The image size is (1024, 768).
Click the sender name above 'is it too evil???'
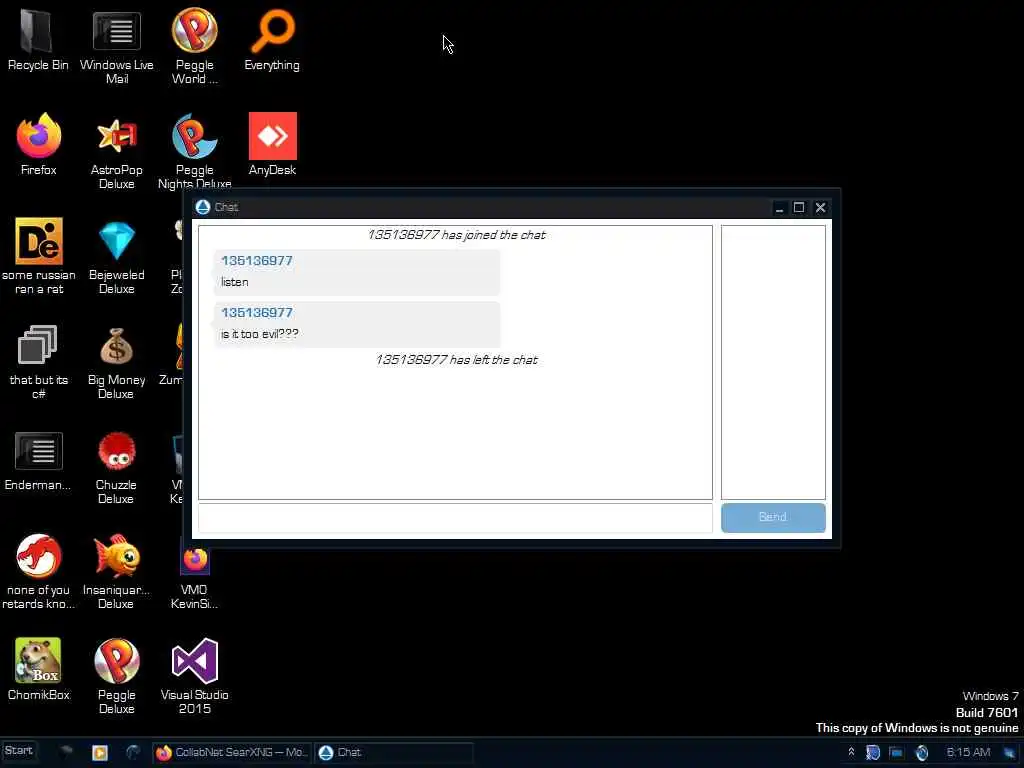pyautogui.click(x=257, y=312)
